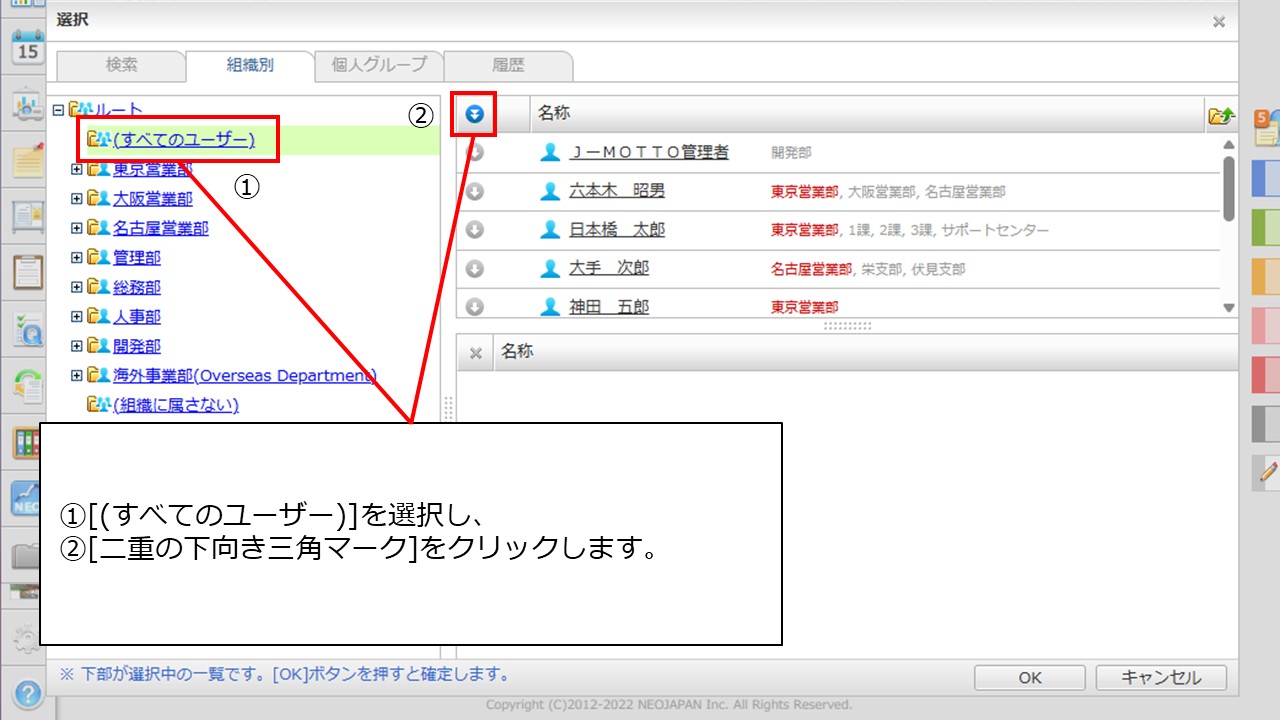
Task: Expand the 大阪営業部 tree node
Action: [x=77, y=199]
